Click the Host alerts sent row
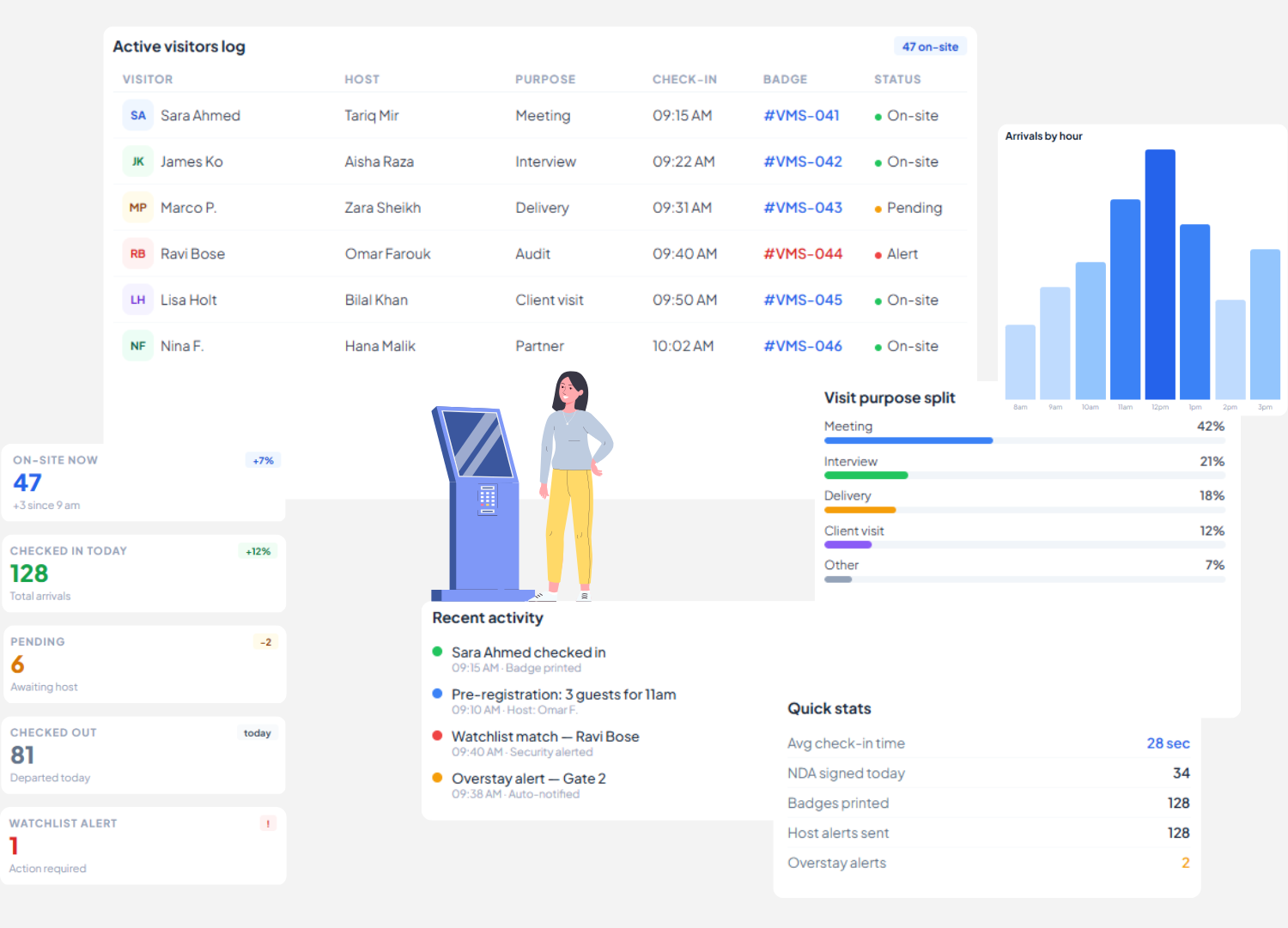Viewport: 1288px width, 928px height. point(988,833)
